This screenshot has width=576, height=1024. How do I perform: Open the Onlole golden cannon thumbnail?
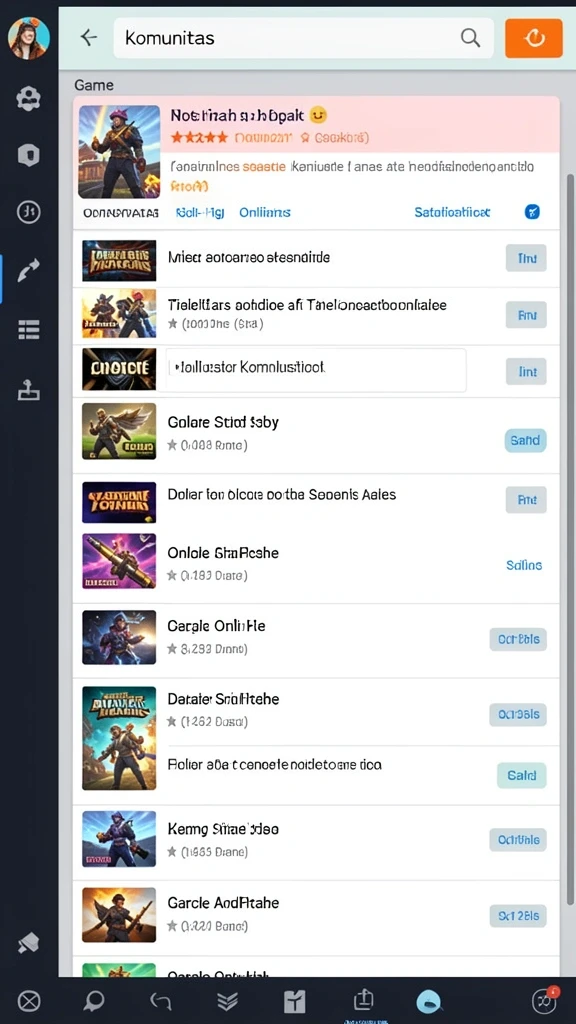point(119,562)
